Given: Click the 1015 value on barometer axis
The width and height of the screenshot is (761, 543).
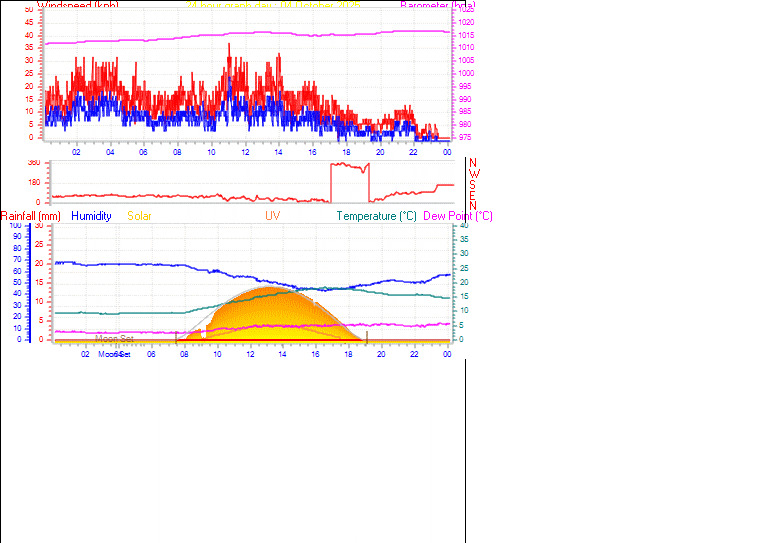Looking at the screenshot, I should [466, 35].
